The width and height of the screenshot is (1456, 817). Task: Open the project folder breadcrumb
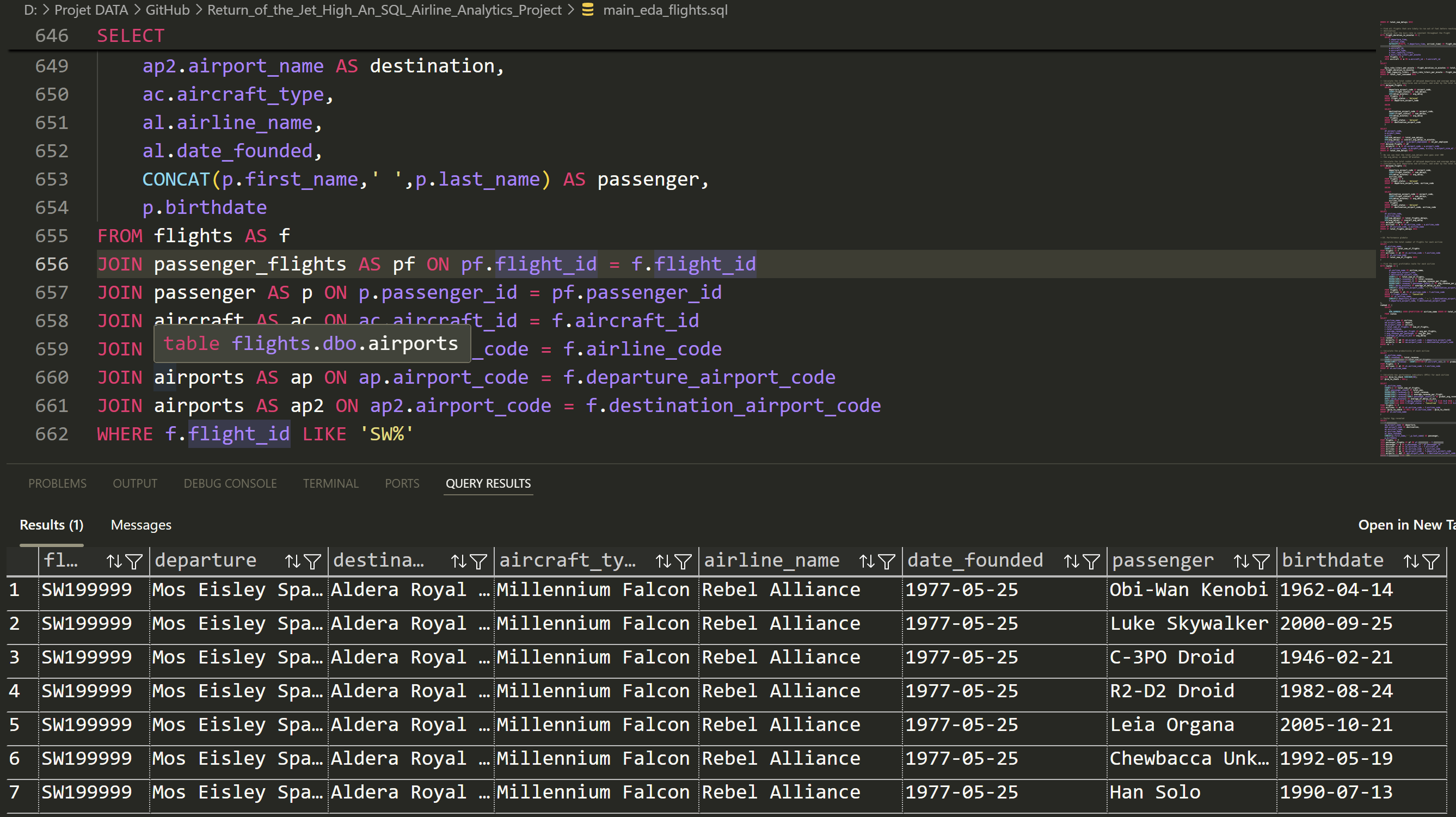[x=384, y=10]
